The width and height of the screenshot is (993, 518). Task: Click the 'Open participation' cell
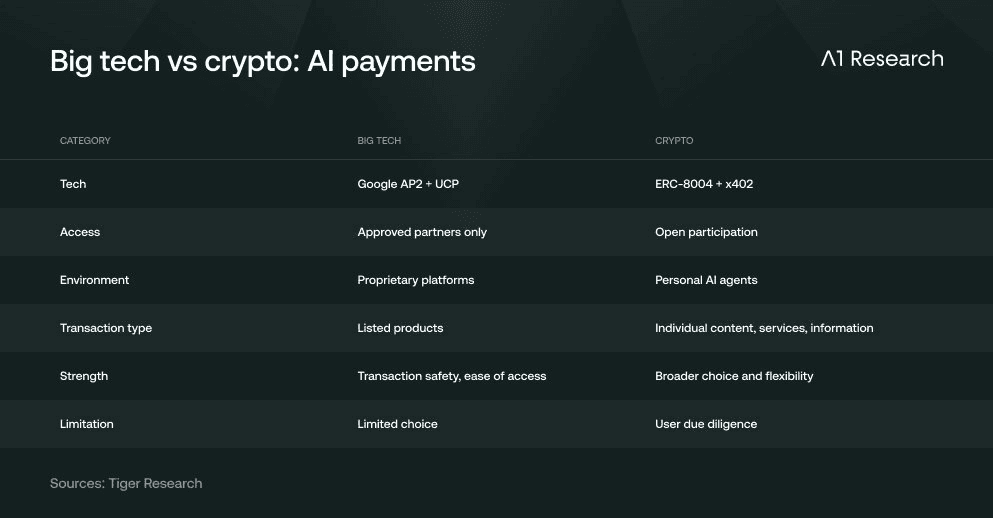point(706,232)
